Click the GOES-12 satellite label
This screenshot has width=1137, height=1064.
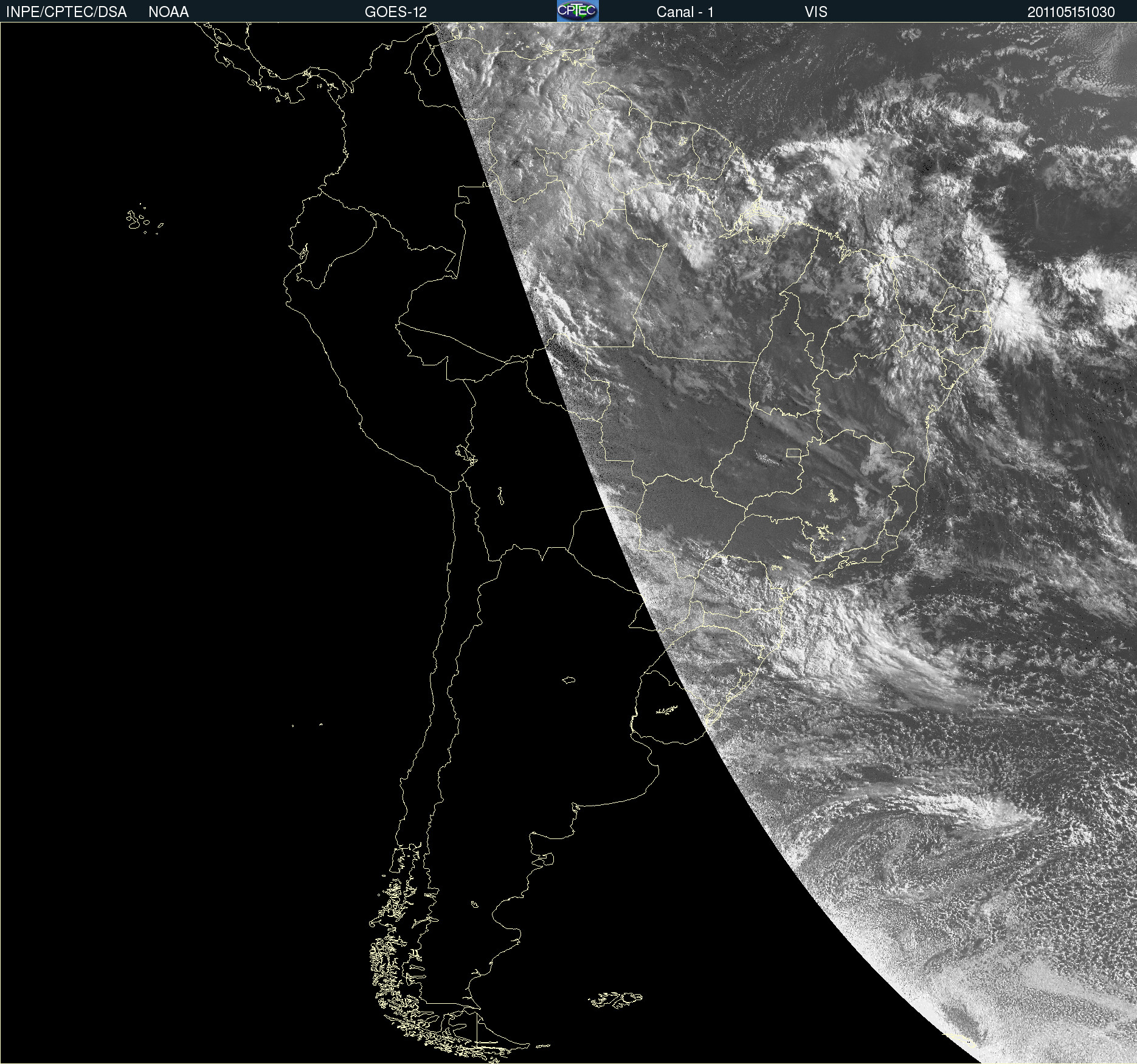(x=396, y=12)
